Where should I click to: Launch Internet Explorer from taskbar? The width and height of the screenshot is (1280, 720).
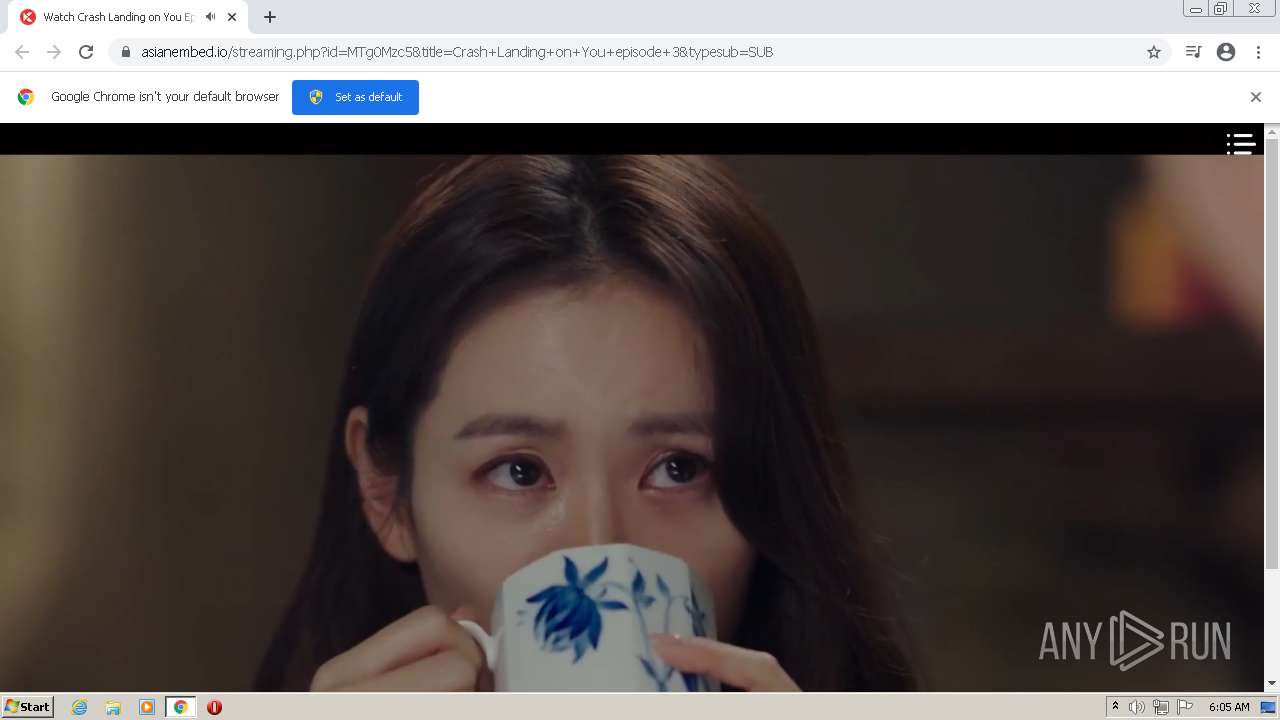pyautogui.click(x=80, y=707)
